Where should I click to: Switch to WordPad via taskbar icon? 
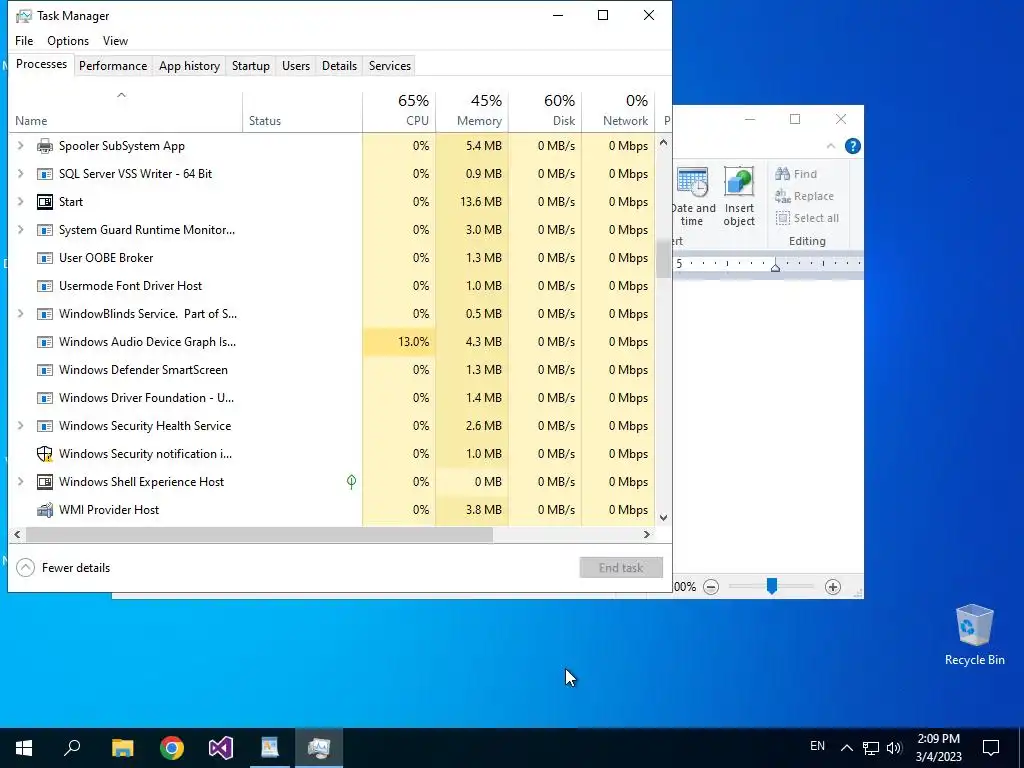pyautogui.click(x=270, y=747)
